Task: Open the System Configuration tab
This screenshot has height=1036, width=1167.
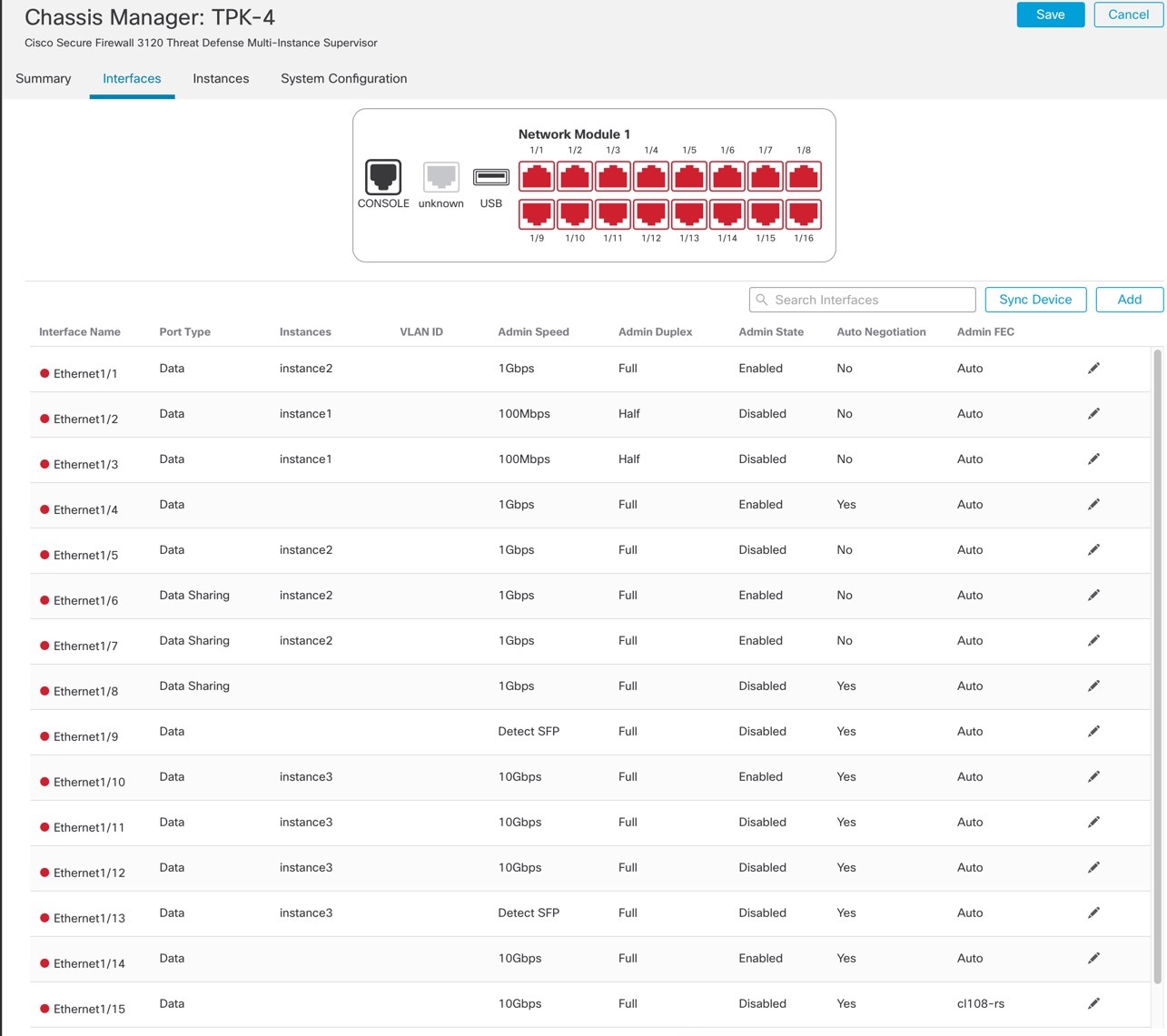Action: click(x=343, y=78)
